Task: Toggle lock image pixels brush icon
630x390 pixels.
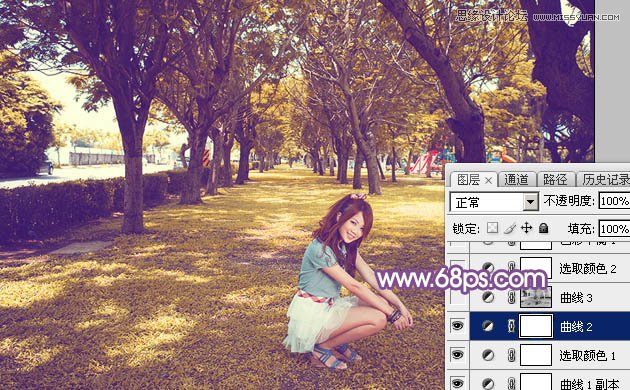Action: 509,229
